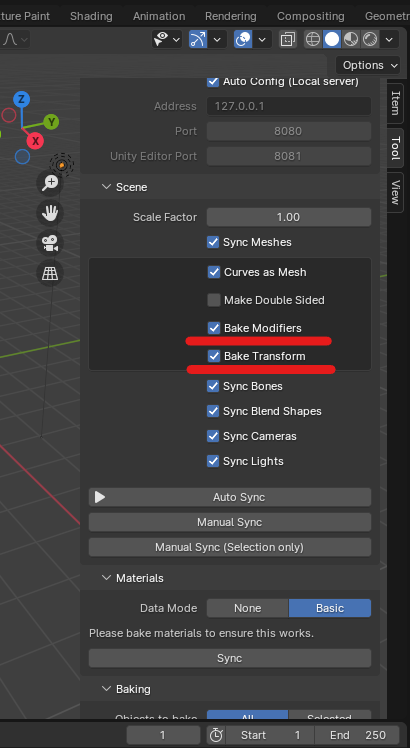410x748 pixels.
Task: Open the Tool sidebar tab
Action: 395,148
